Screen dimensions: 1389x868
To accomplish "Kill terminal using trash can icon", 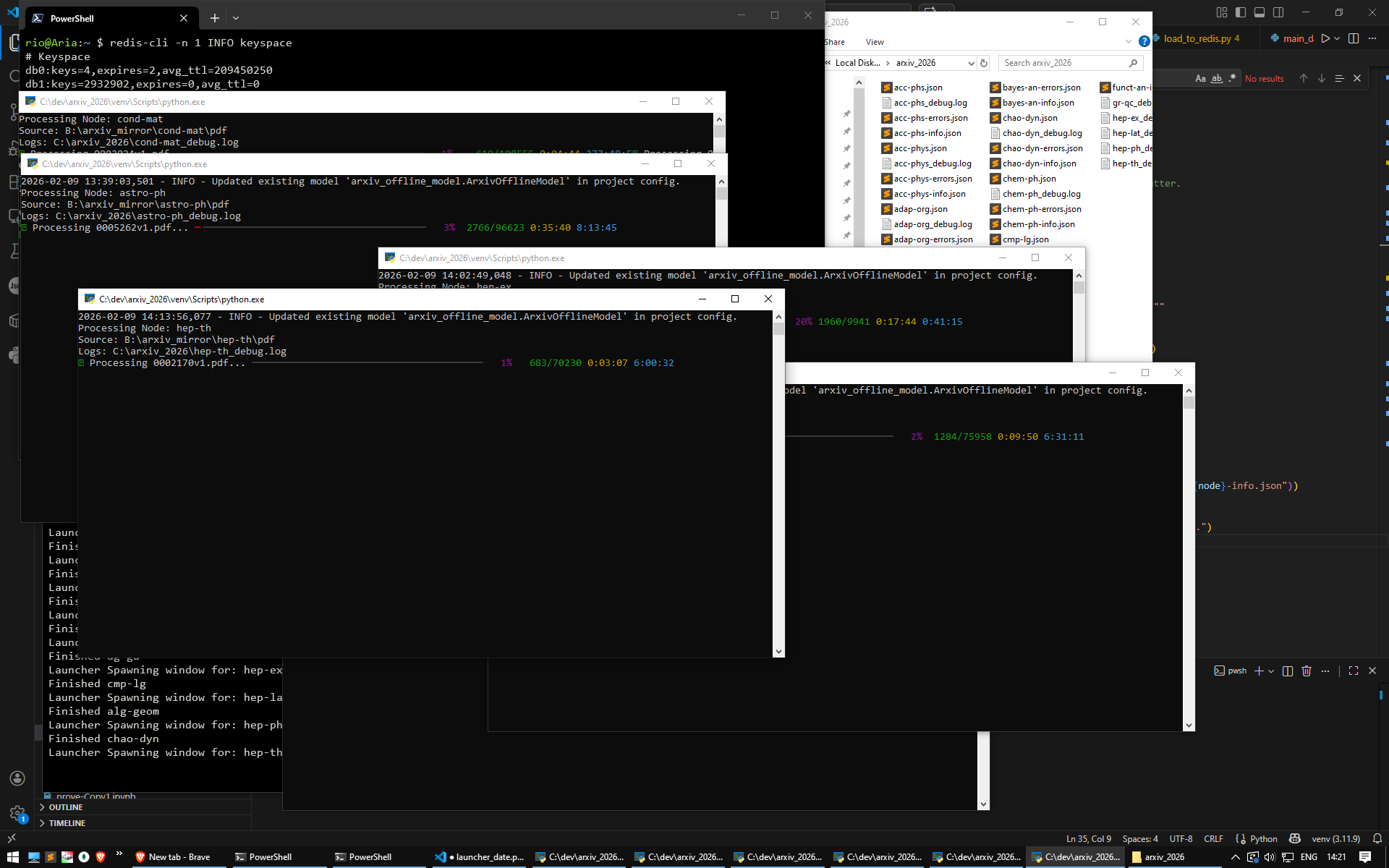I will [x=1307, y=671].
